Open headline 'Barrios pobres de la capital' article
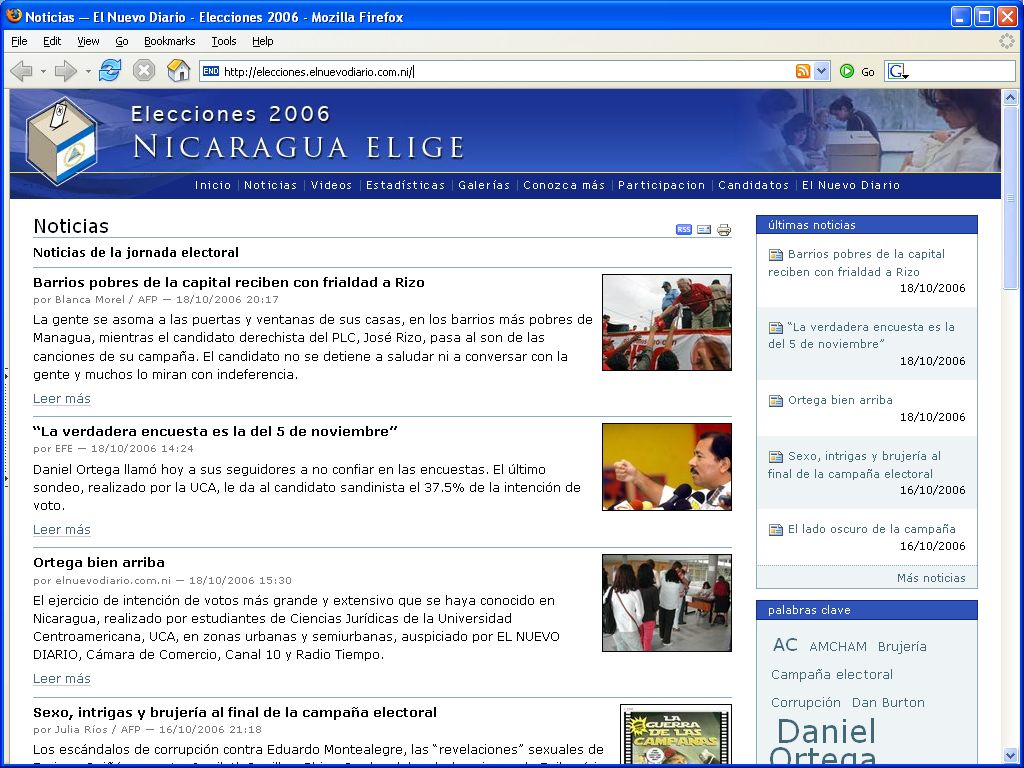The width and height of the screenshot is (1024, 768). pyautogui.click(x=229, y=283)
